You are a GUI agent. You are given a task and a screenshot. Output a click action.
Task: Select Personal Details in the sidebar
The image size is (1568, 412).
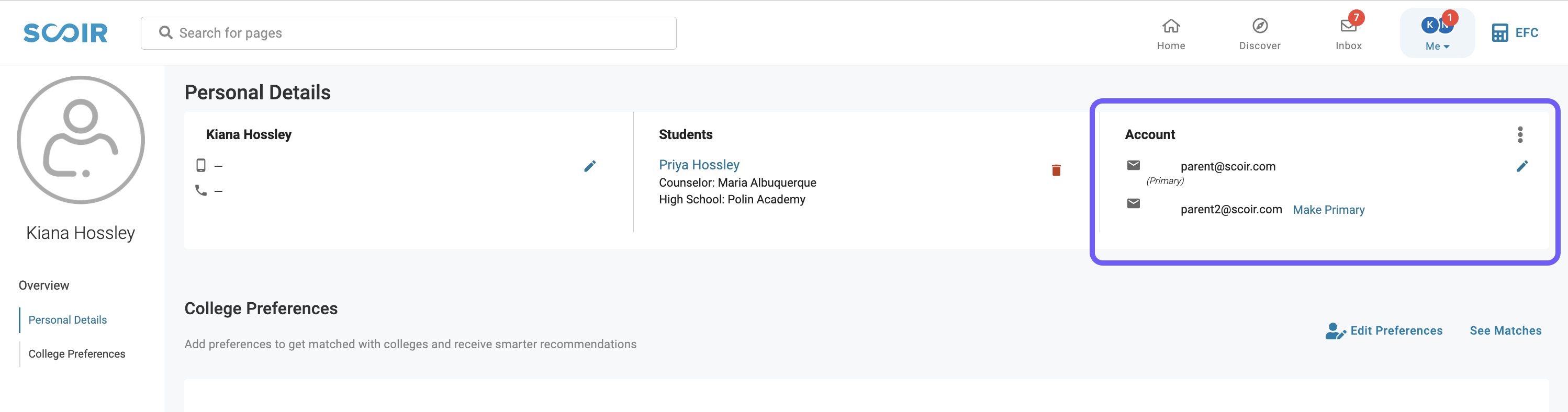pyautogui.click(x=68, y=319)
